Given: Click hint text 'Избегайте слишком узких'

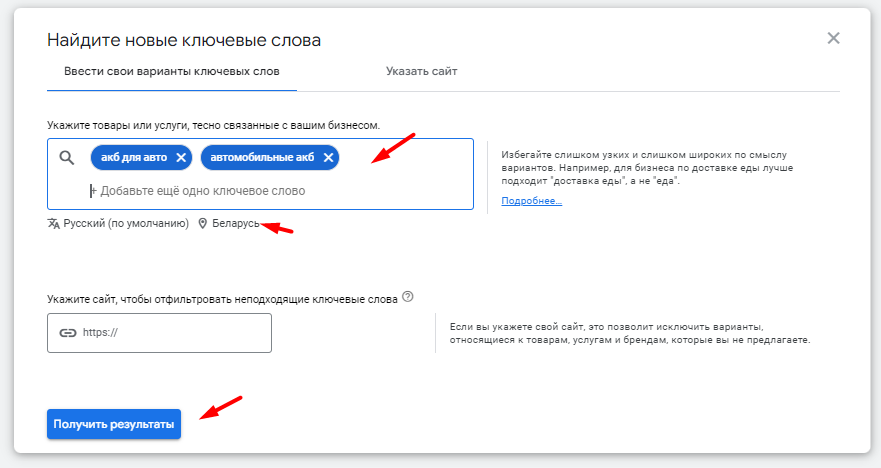Looking at the screenshot, I should [x=647, y=167].
